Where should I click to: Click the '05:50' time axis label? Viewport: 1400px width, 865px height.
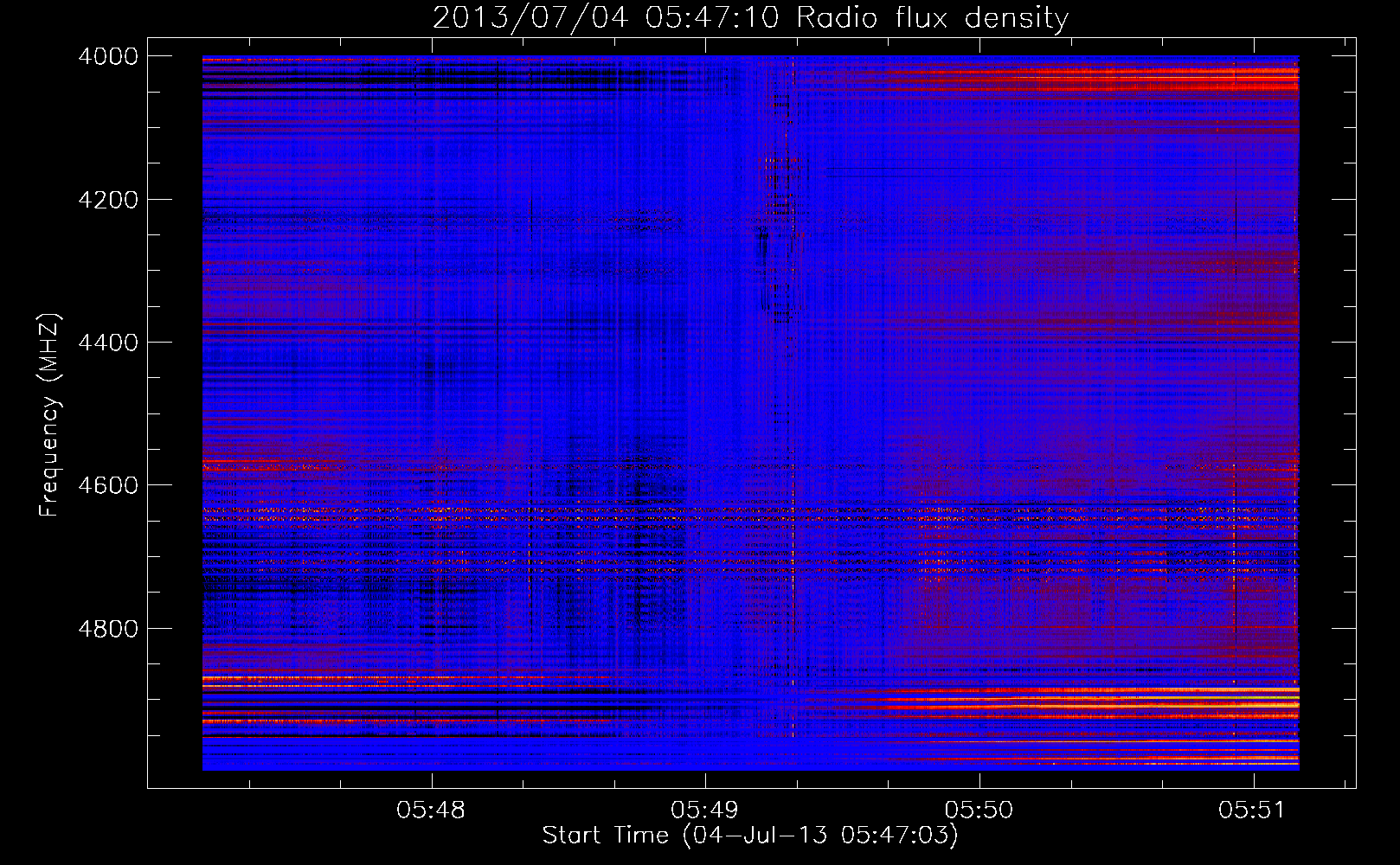coord(979,811)
